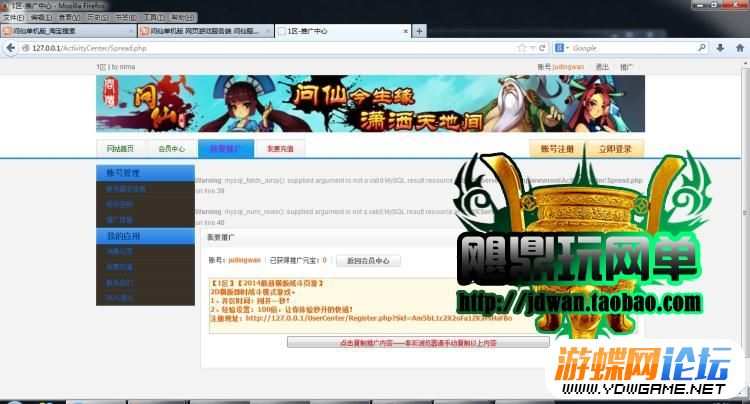Click the mysql_num_rows warning text

[x=344, y=217]
